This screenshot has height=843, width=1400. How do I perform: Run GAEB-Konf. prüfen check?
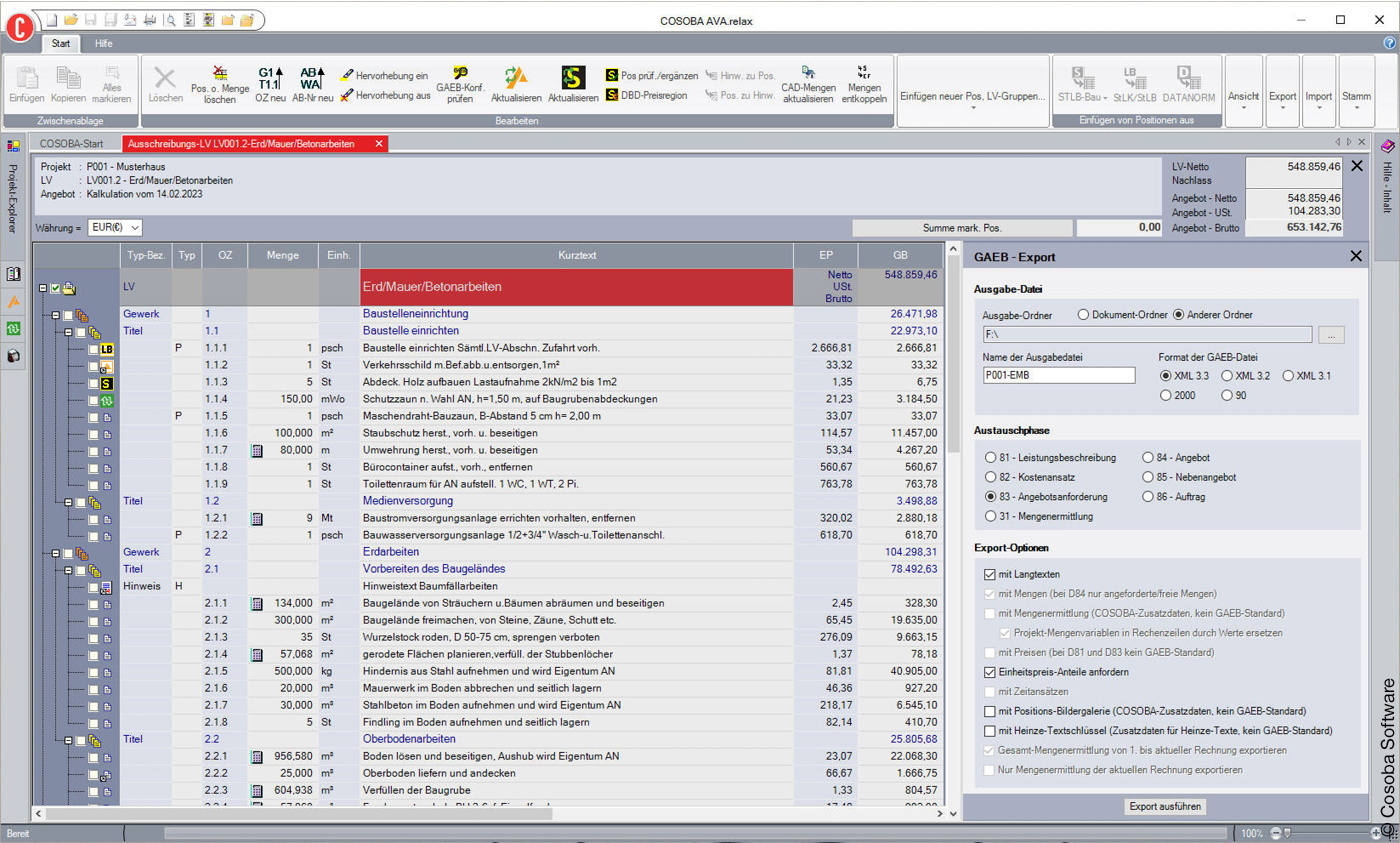461,85
